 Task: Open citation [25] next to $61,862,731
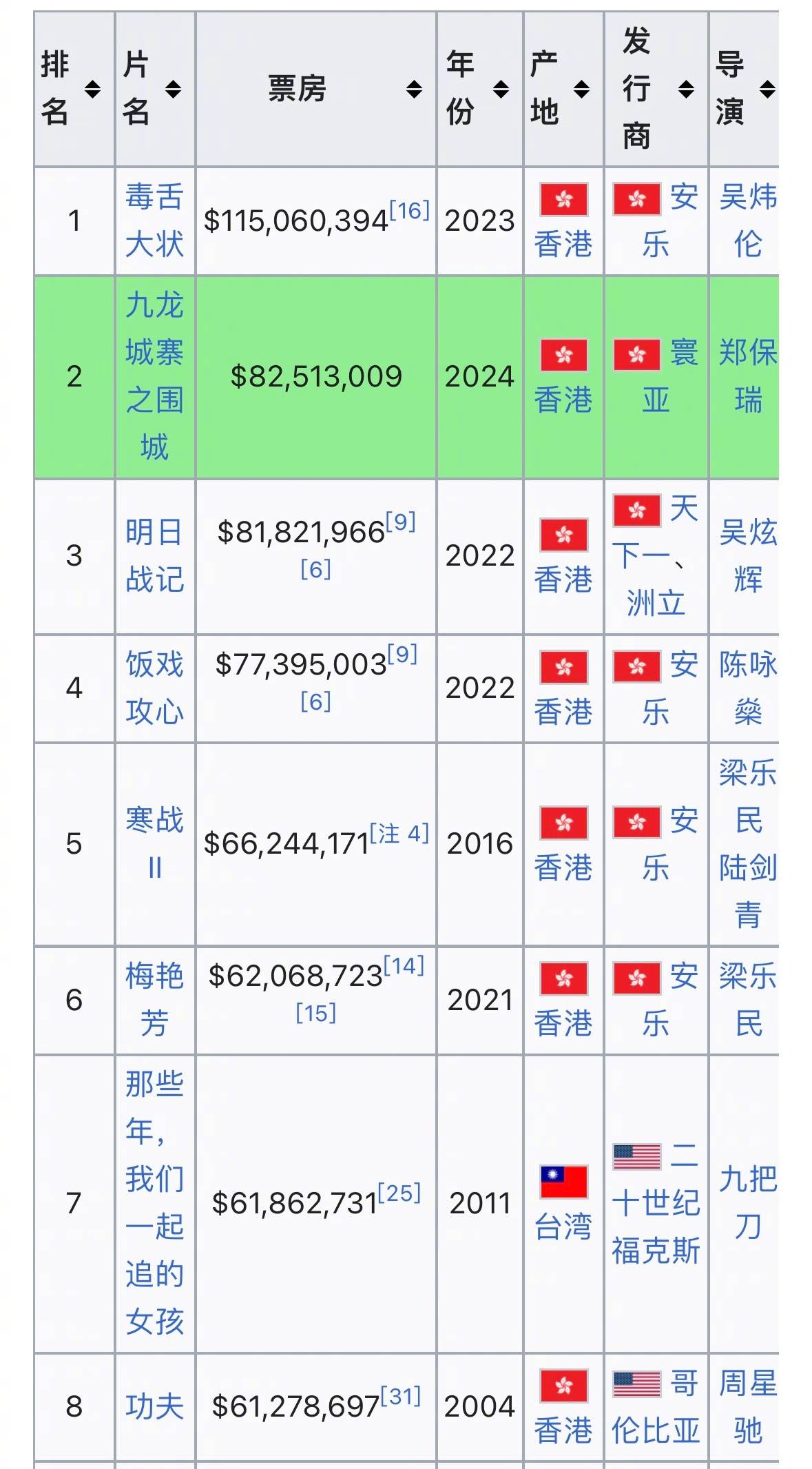(x=399, y=1193)
